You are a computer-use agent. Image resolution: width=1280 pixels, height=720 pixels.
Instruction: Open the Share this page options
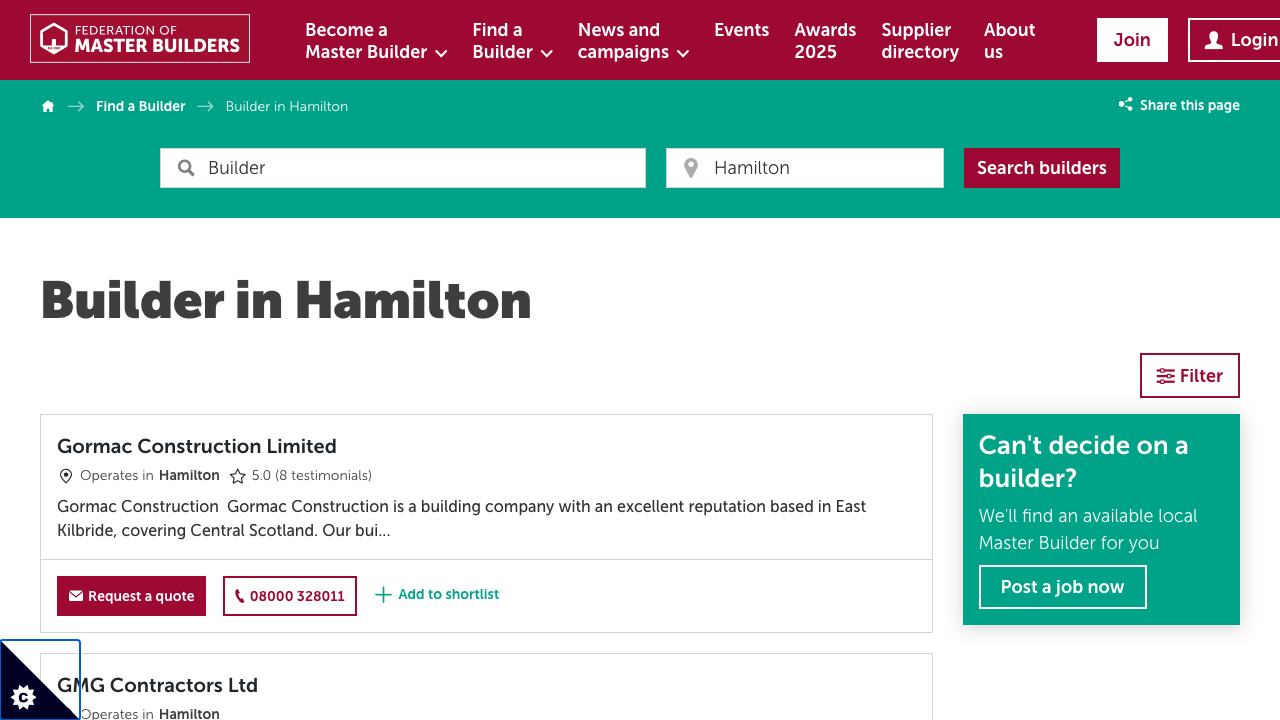1178,105
